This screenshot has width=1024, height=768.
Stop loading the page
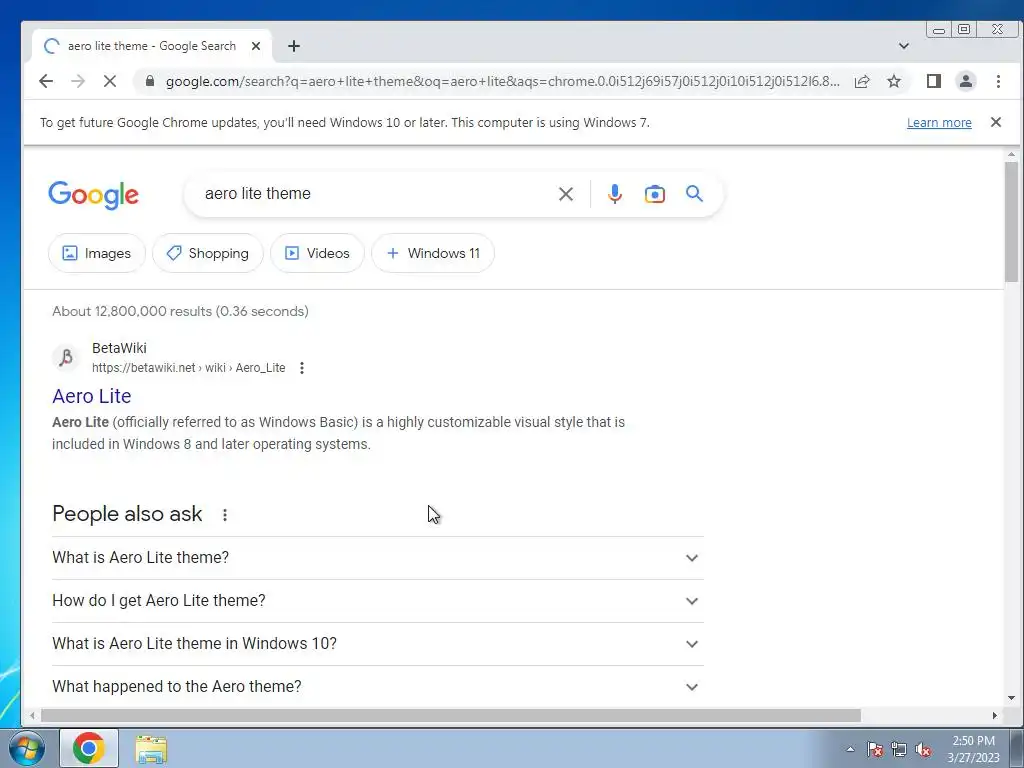[x=110, y=81]
